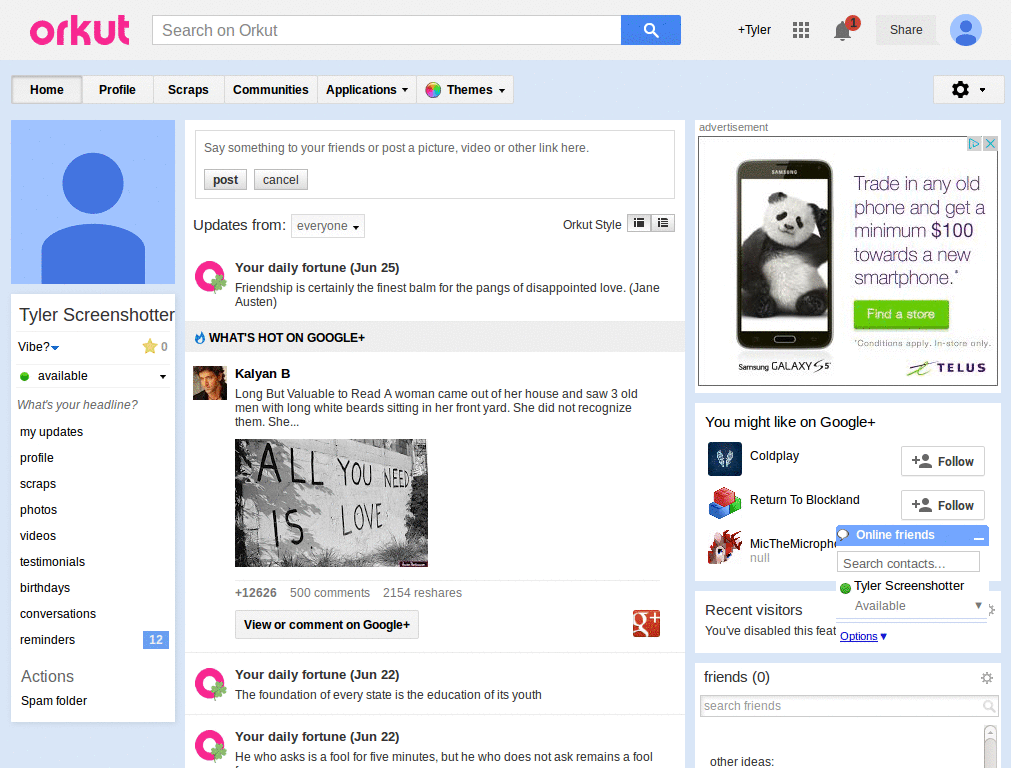Click Tyler Screenshotter in chat list
This screenshot has width=1024, height=768.
pos(908,586)
